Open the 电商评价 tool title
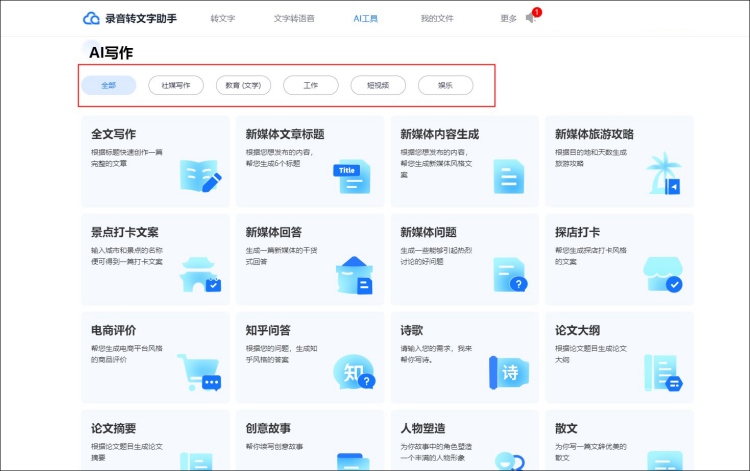Image resolution: width=750 pixels, height=471 pixels. [113, 330]
